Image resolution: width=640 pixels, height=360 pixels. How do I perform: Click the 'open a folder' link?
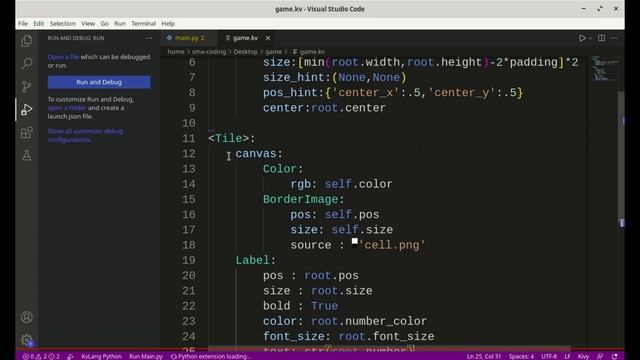67,108
